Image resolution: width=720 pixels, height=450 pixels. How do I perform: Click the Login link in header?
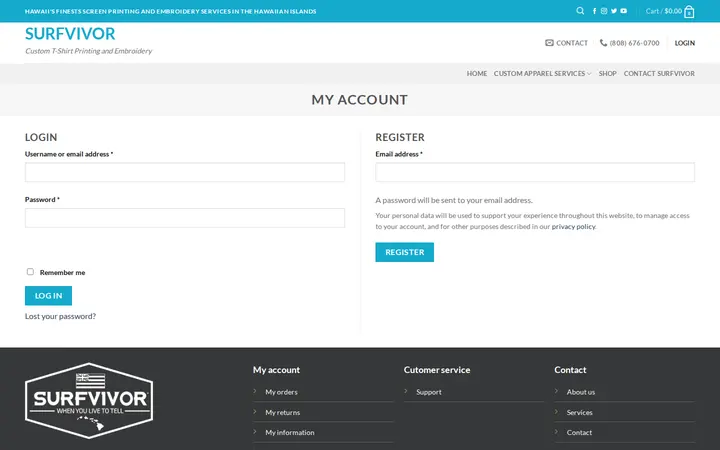(685, 43)
